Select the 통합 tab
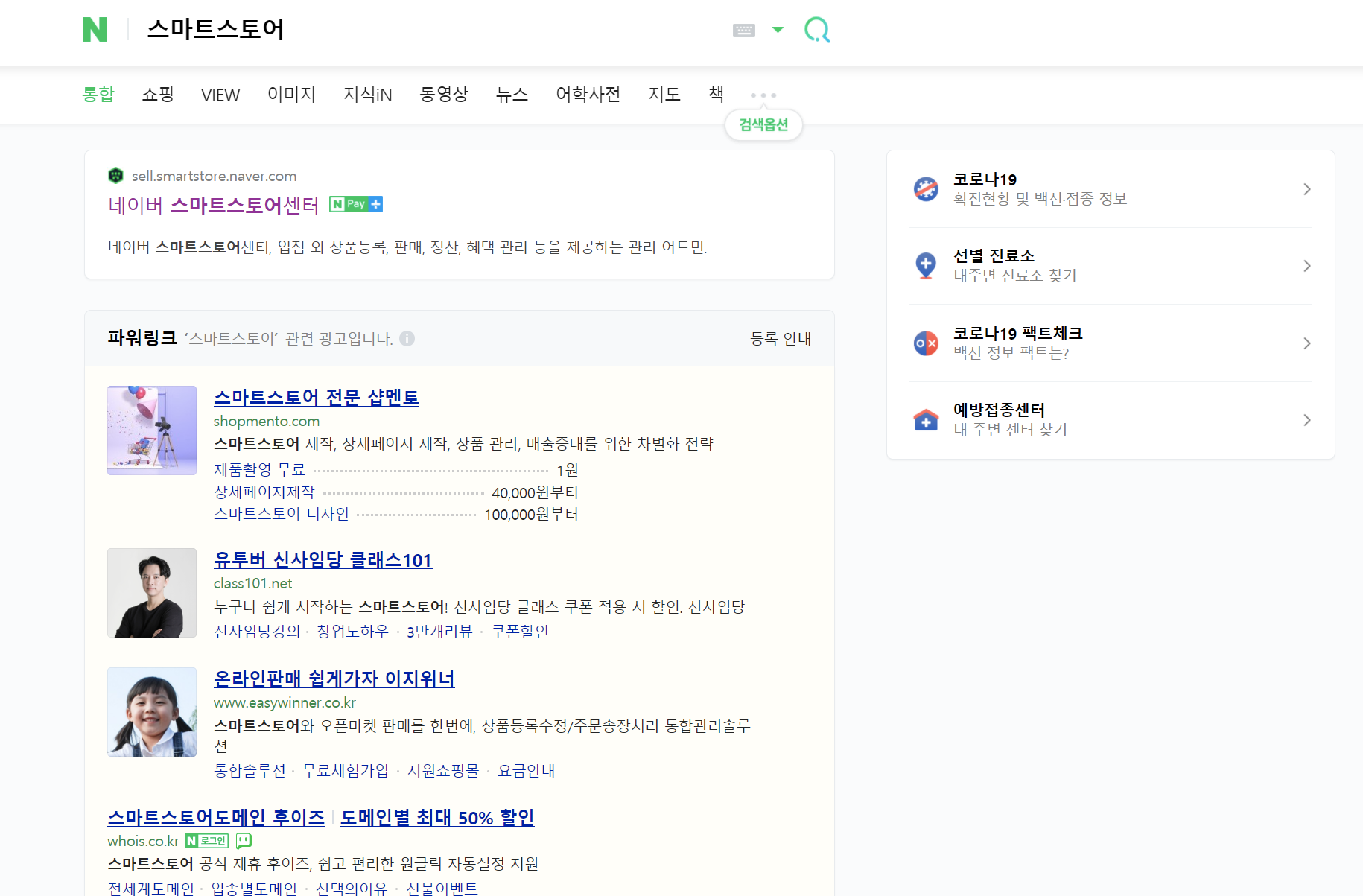The width and height of the screenshot is (1363, 896). coord(98,95)
